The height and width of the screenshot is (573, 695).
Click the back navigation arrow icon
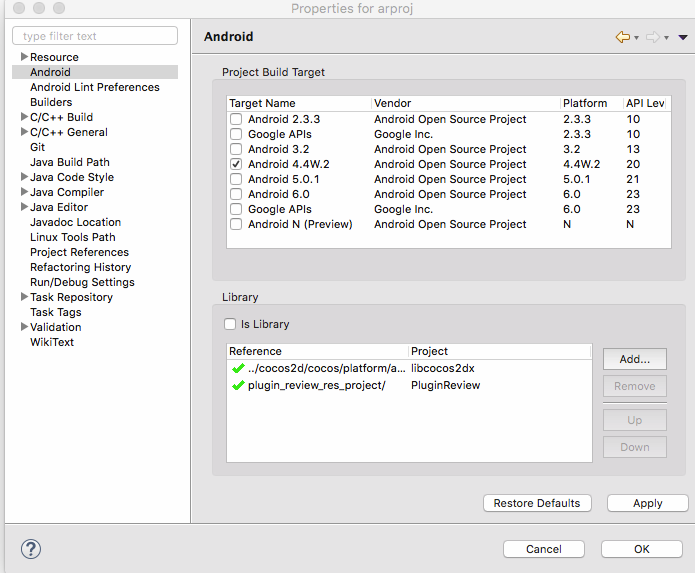tap(623, 37)
